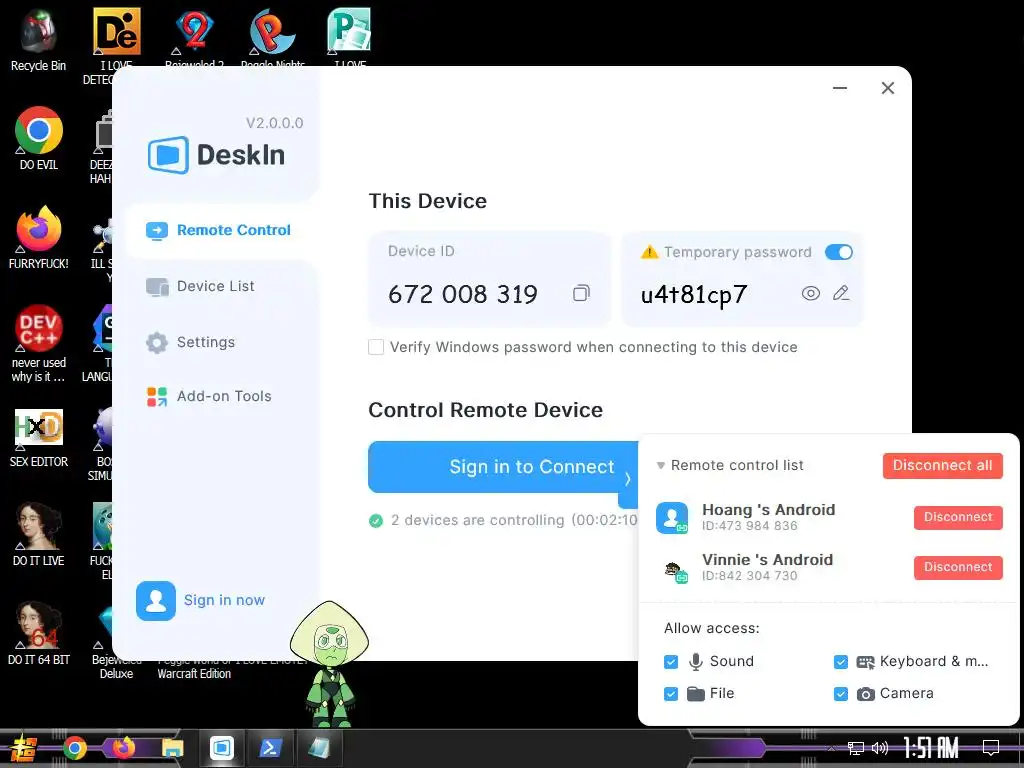Open the Settings tab in DeskIn
This screenshot has height=768, width=1024.
(191, 342)
